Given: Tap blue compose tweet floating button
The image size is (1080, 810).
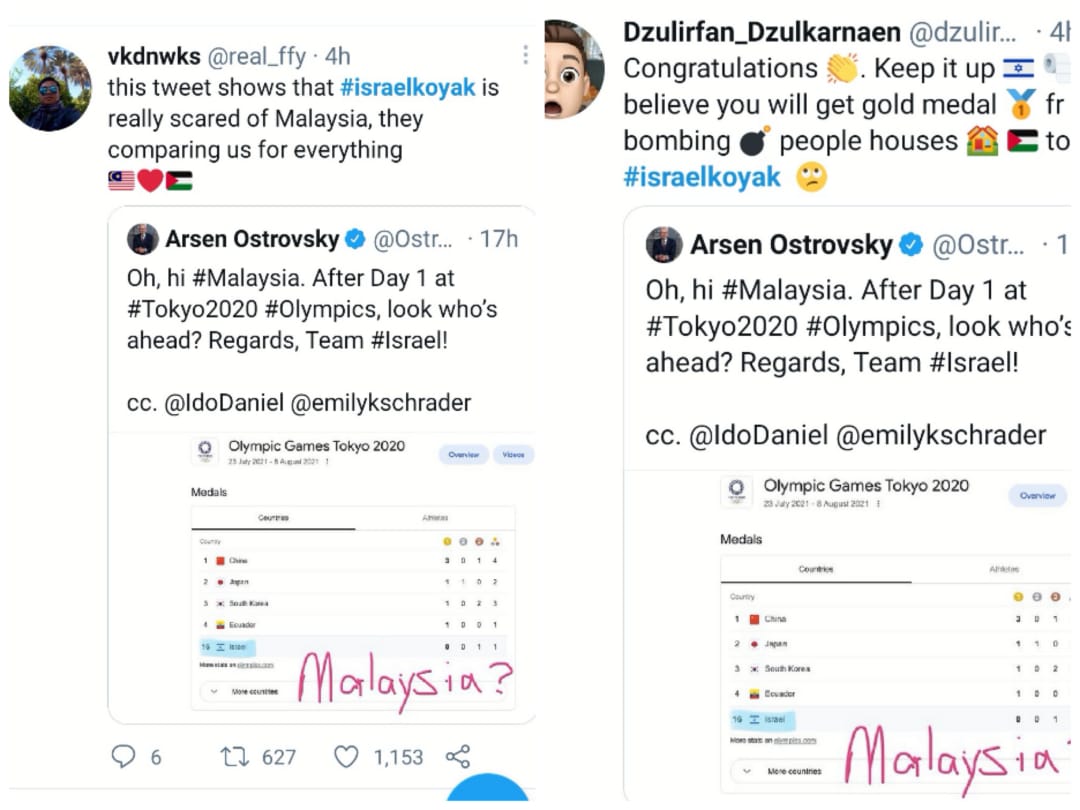Looking at the screenshot, I should [x=487, y=789].
